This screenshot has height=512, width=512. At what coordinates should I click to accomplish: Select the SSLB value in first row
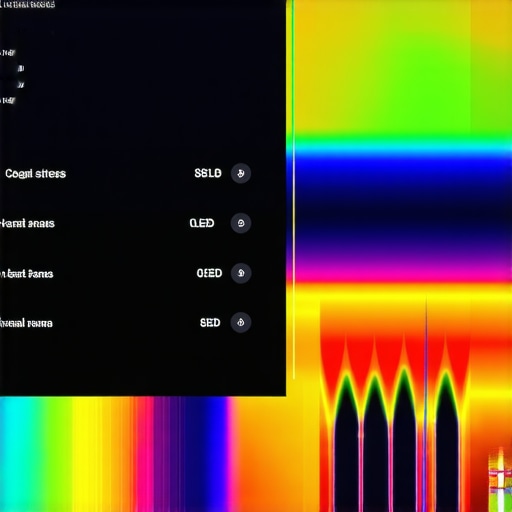(x=208, y=173)
